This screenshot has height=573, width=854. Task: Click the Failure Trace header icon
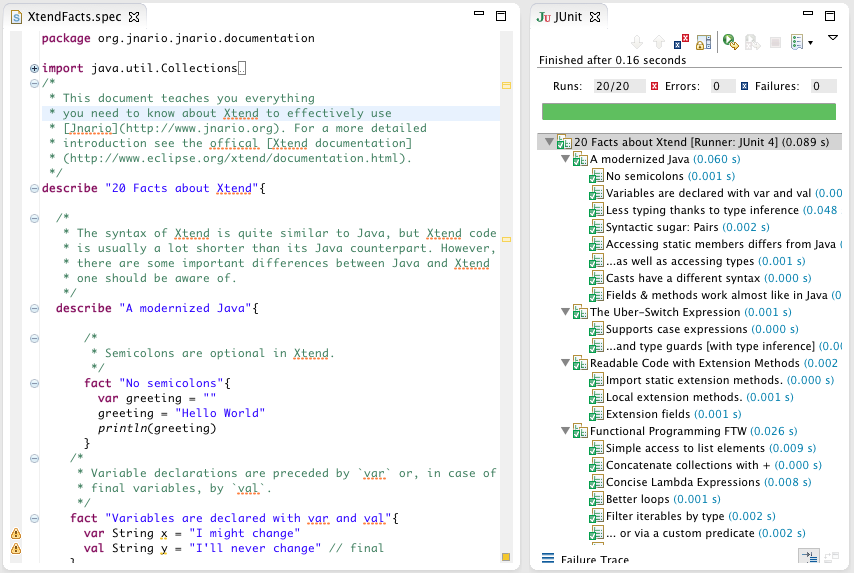tap(548, 558)
